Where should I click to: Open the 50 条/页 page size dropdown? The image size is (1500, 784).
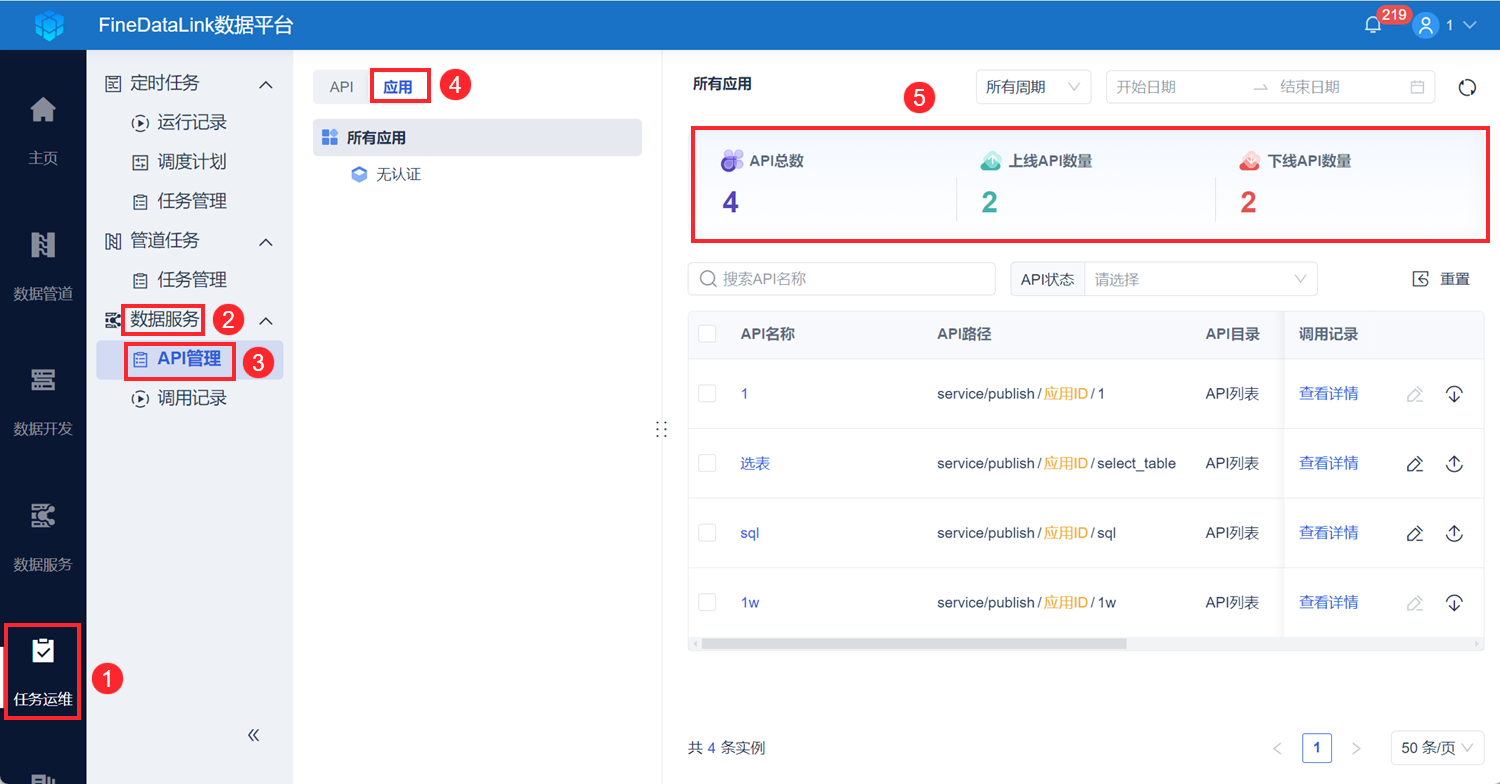tap(1437, 747)
